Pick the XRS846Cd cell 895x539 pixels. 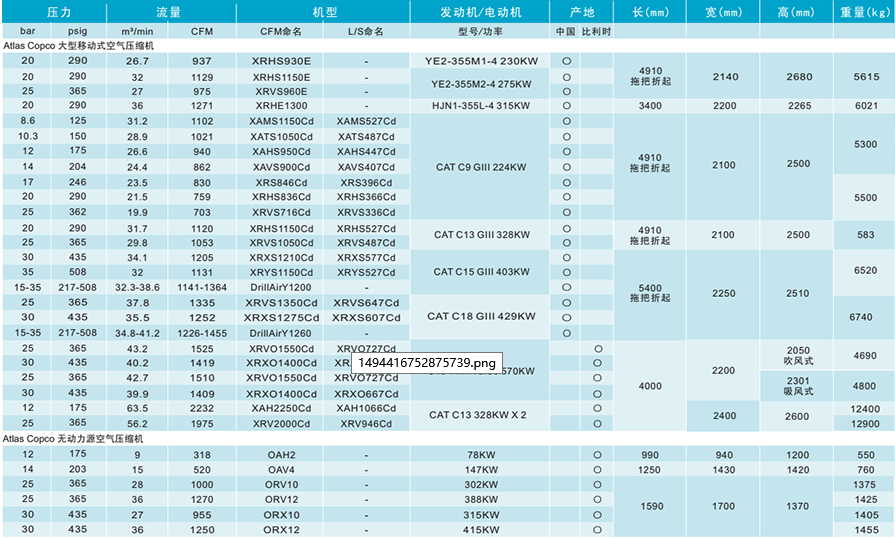pos(281,183)
